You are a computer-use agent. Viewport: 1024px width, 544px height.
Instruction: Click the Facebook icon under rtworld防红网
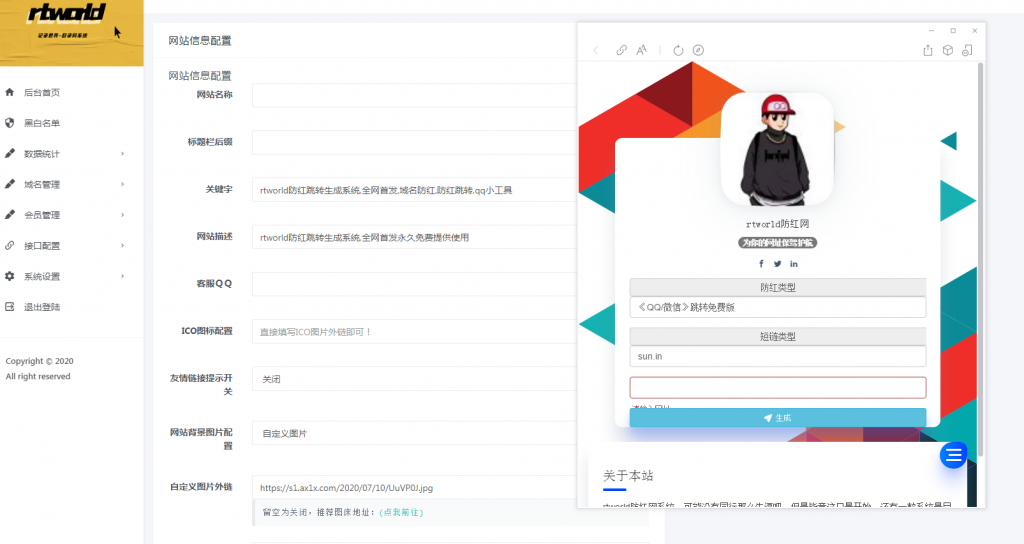coord(761,264)
